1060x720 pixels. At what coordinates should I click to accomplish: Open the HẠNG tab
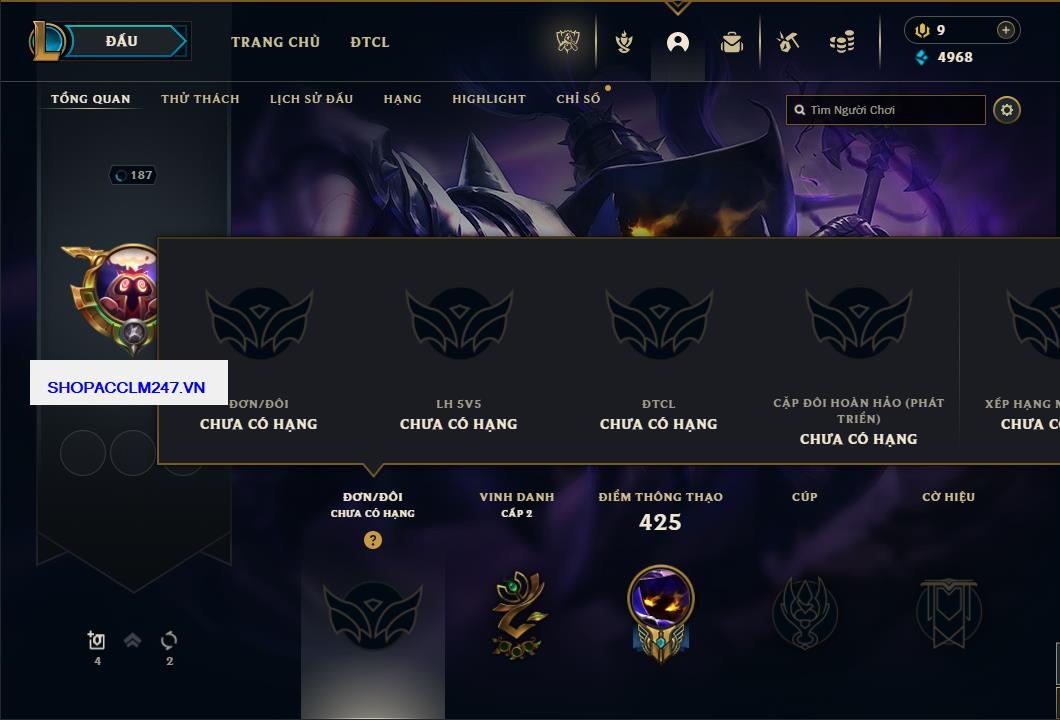click(402, 99)
